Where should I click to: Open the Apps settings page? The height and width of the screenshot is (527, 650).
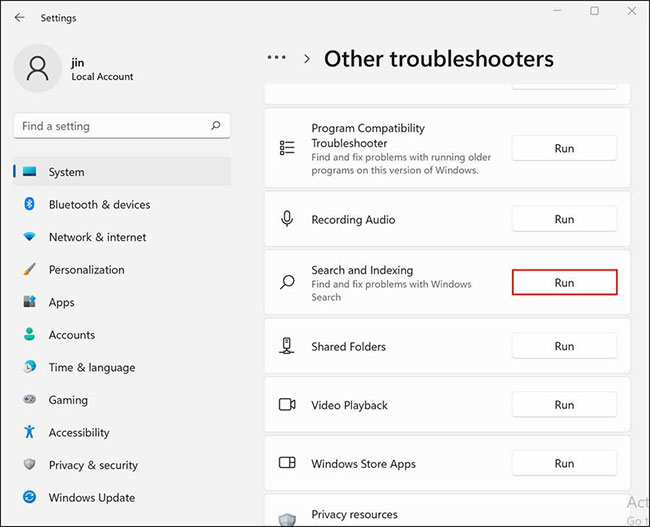[122, 302]
